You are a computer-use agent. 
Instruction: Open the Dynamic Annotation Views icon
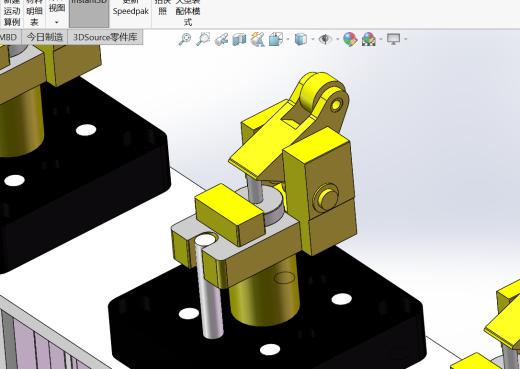point(257,39)
